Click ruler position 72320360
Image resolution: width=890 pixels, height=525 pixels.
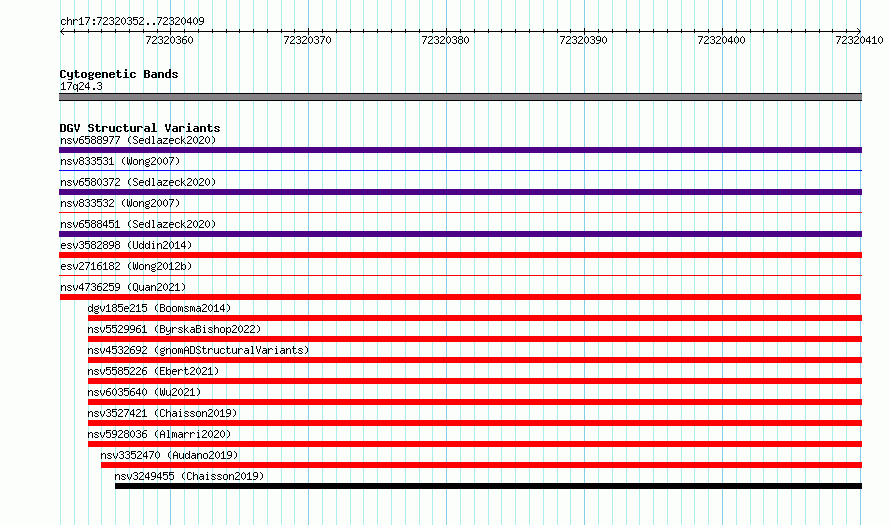pos(169,40)
